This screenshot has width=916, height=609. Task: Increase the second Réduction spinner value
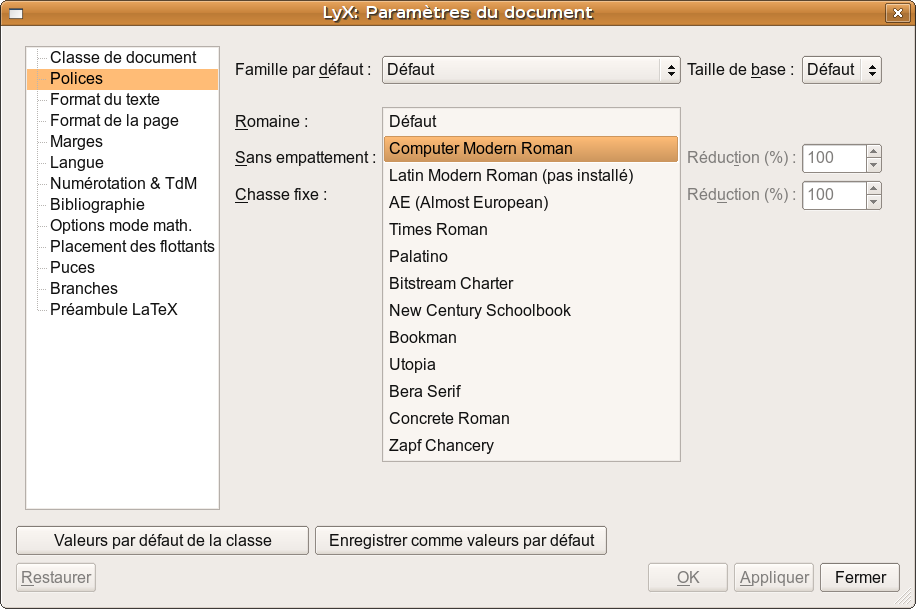(874, 188)
